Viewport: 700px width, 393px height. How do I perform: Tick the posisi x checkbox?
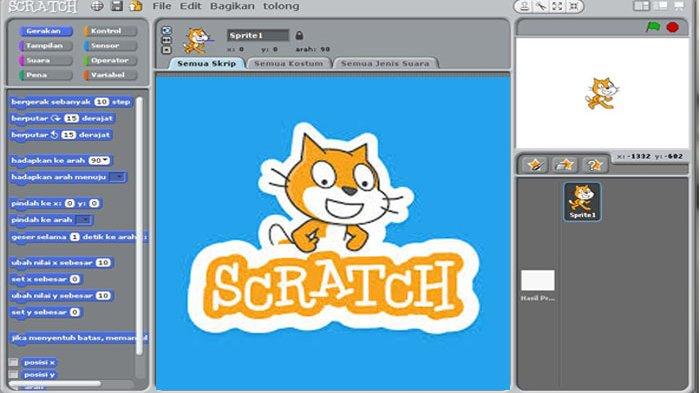coord(14,362)
